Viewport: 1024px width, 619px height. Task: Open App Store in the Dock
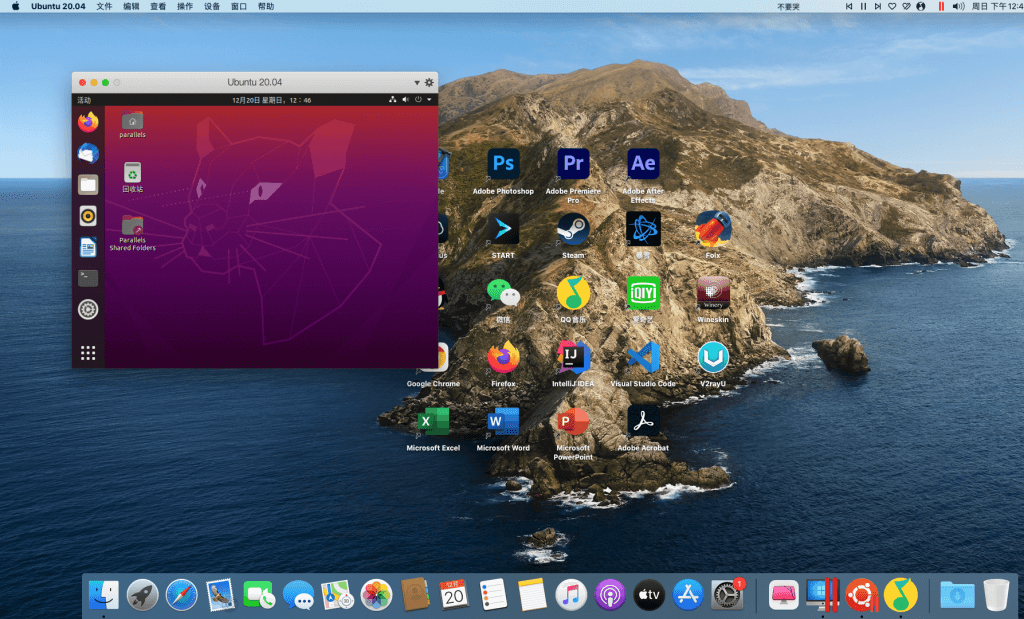(688, 595)
